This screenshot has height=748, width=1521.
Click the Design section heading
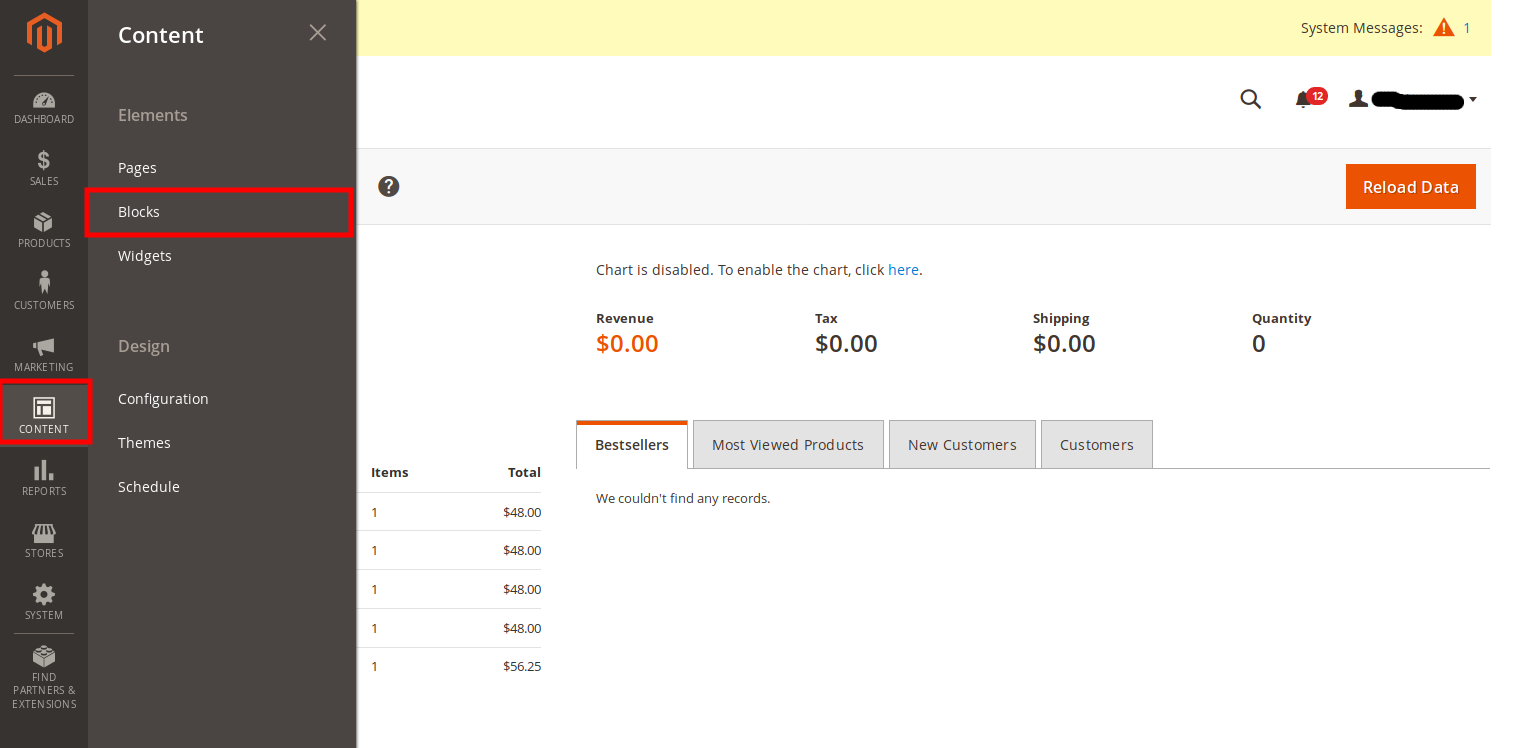click(144, 346)
